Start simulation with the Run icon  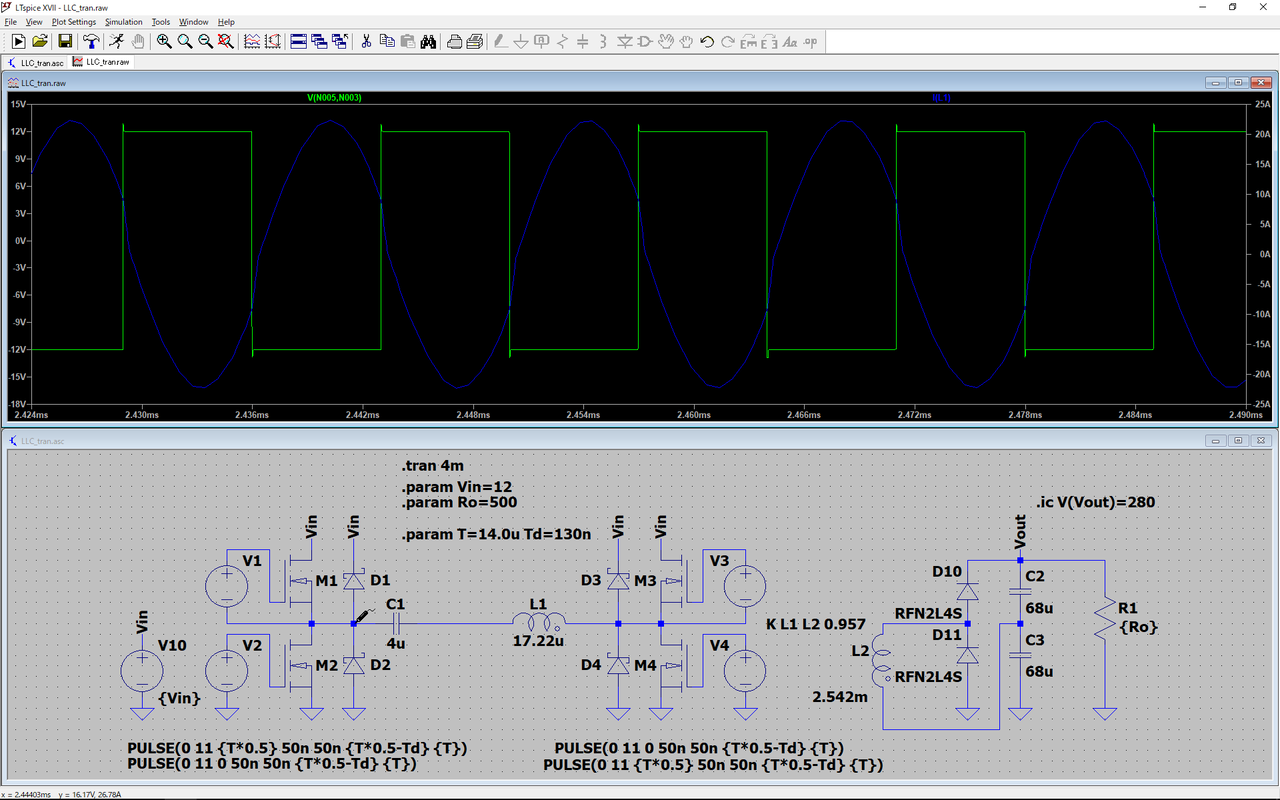(x=116, y=41)
